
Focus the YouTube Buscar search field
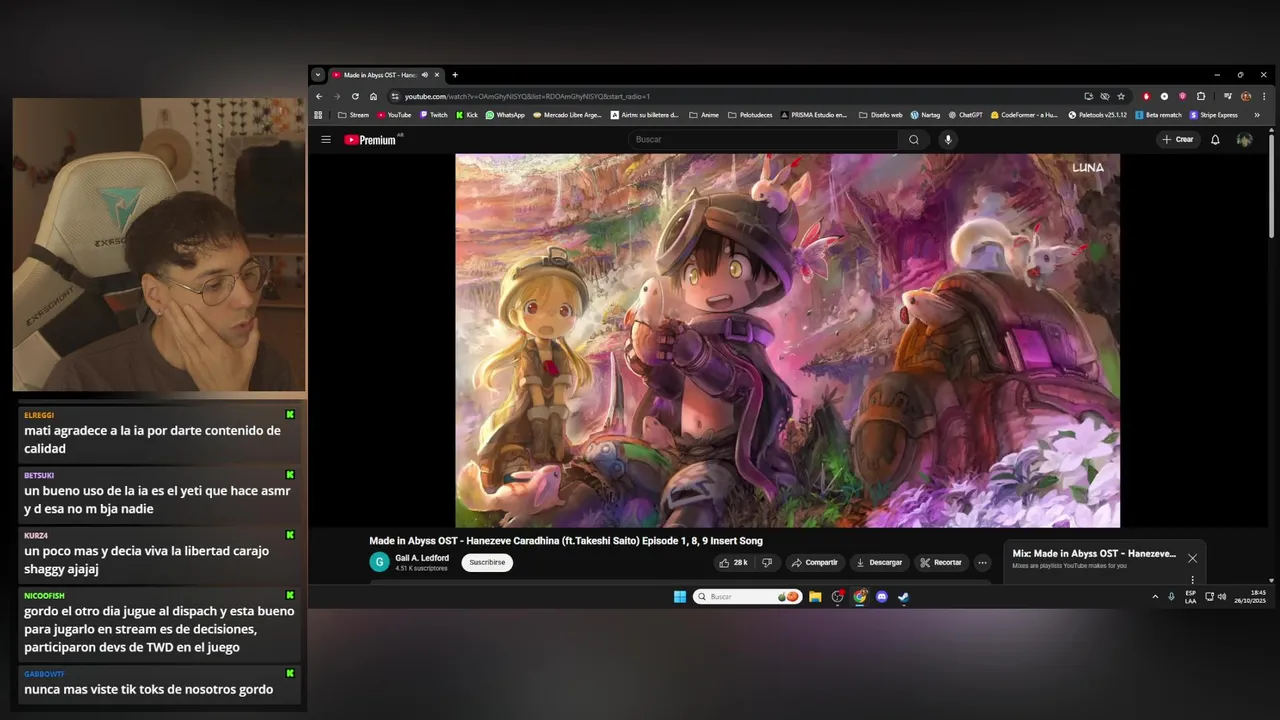[763, 140]
